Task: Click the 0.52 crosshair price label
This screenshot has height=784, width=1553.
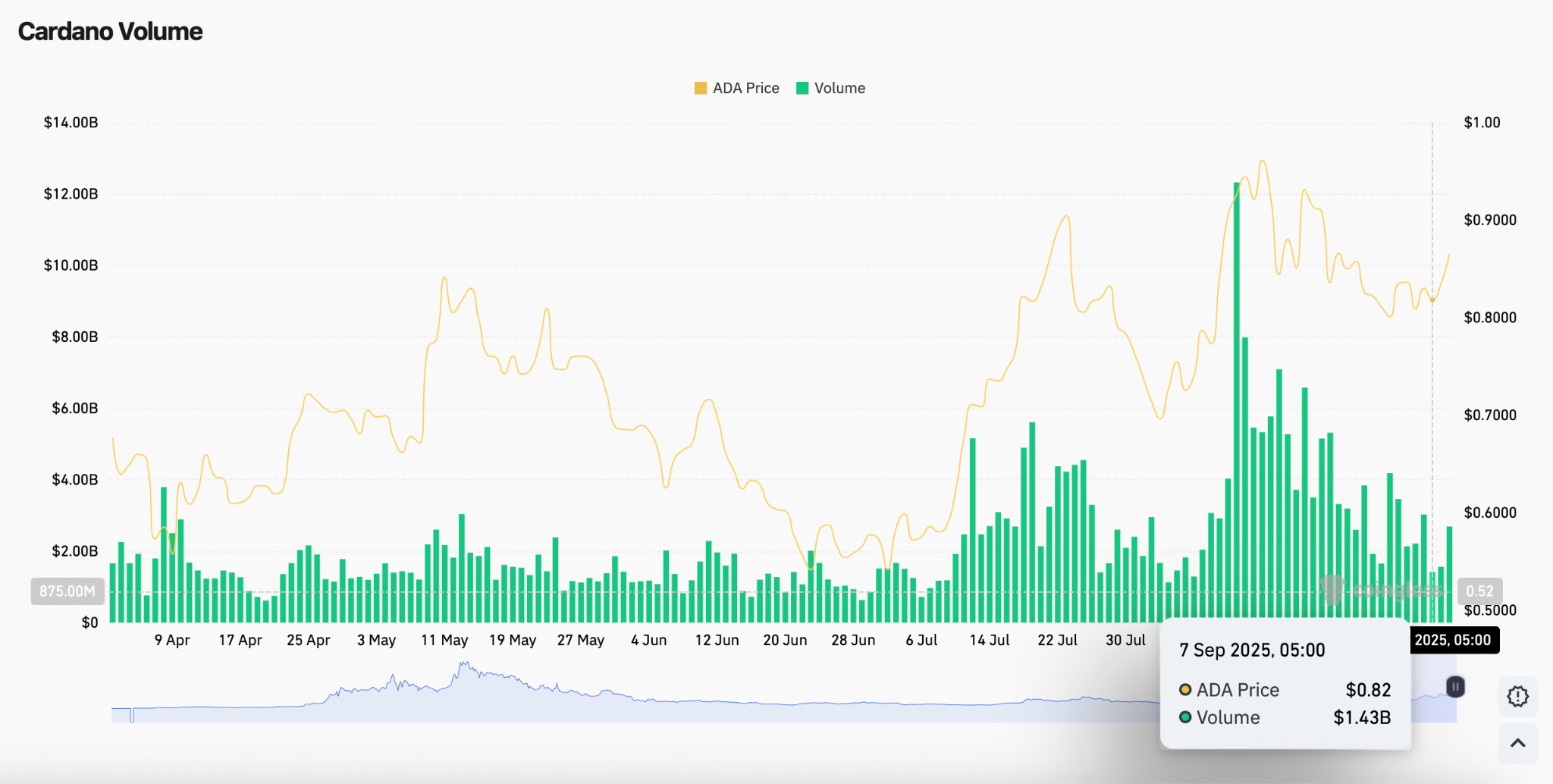Action: coord(1479,591)
